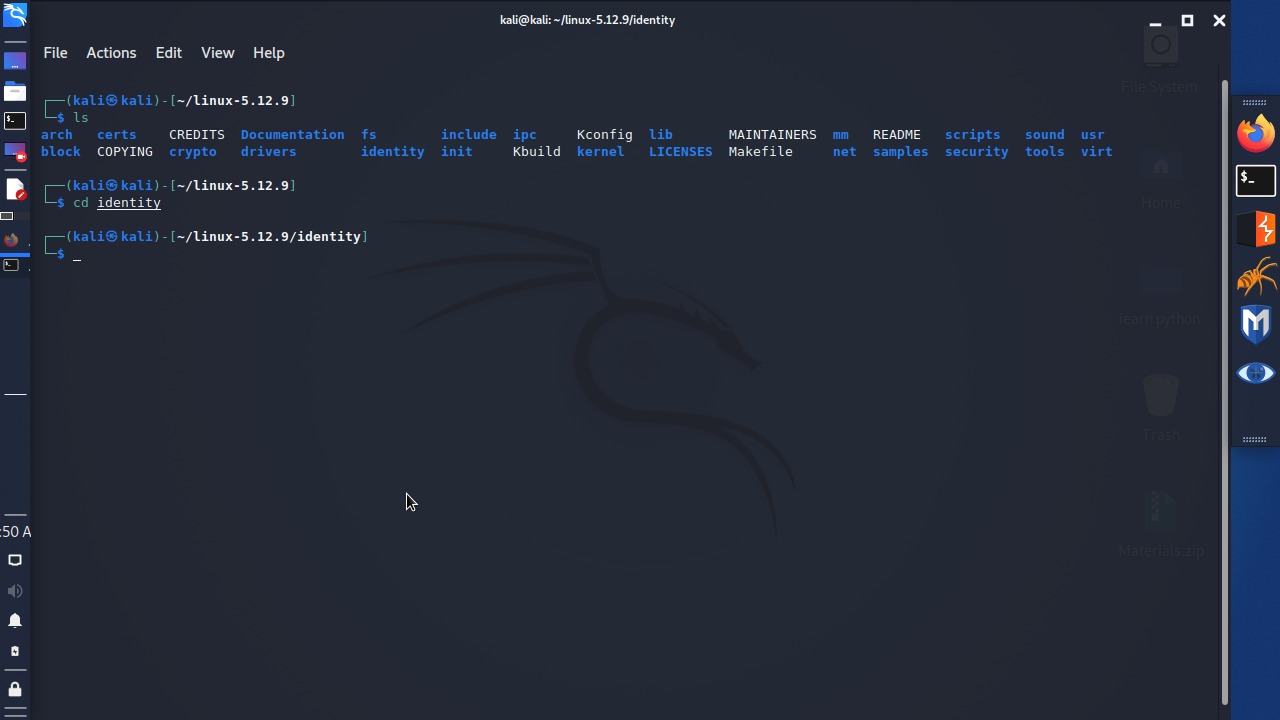Launch Burp Suite from the right dock
This screenshot has height=720, width=1280.
tap(1256, 229)
